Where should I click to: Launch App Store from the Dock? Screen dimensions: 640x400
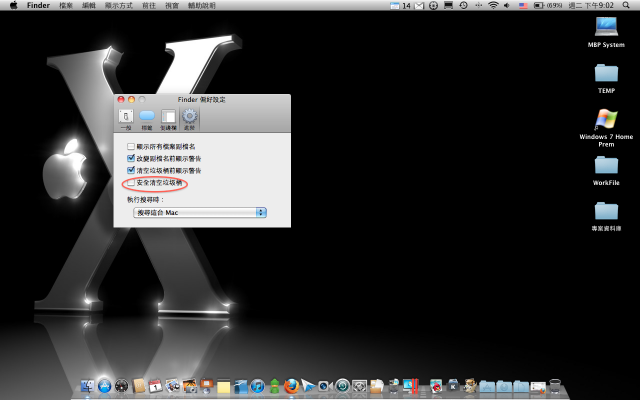(x=104, y=386)
